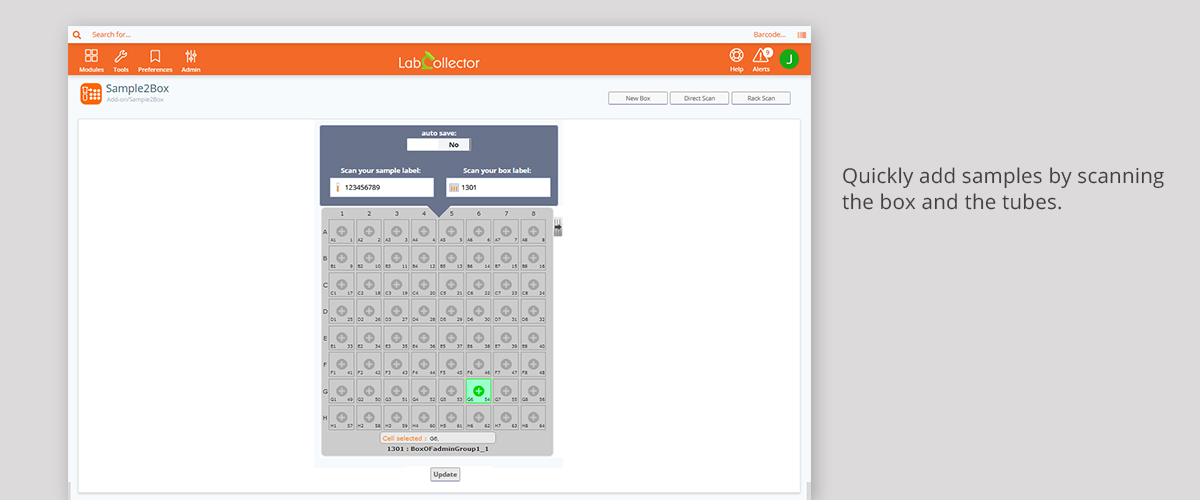Click the search magnifier icon
The width and height of the screenshot is (1200, 500).
77,35
